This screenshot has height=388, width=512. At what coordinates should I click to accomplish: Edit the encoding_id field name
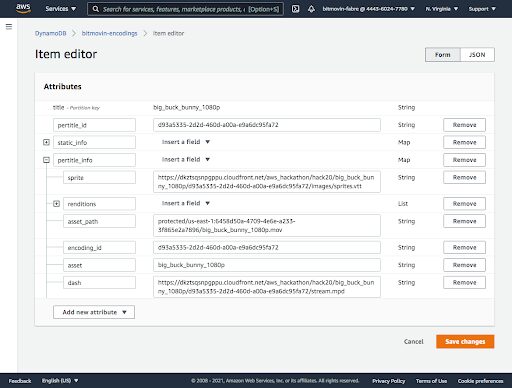tap(99, 248)
